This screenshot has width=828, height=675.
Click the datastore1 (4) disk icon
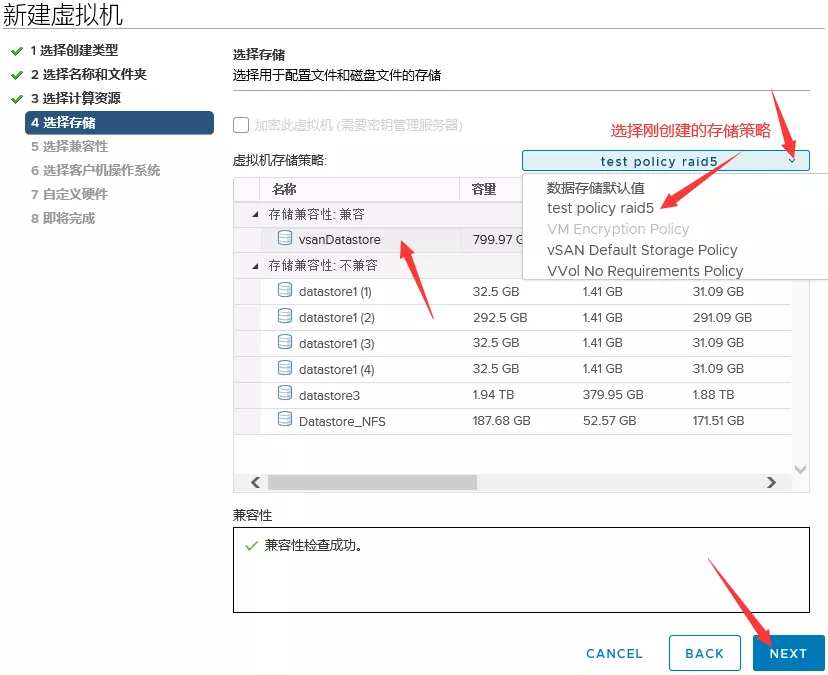click(285, 369)
